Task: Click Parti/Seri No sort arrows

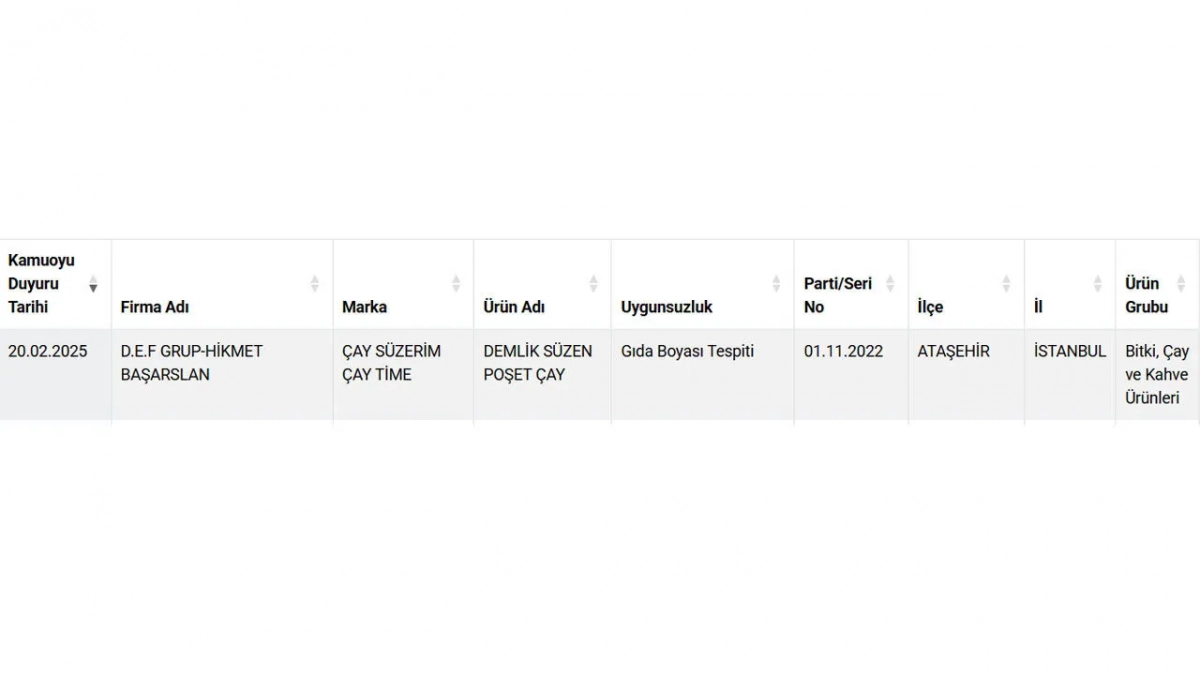Action: [890, 284]
